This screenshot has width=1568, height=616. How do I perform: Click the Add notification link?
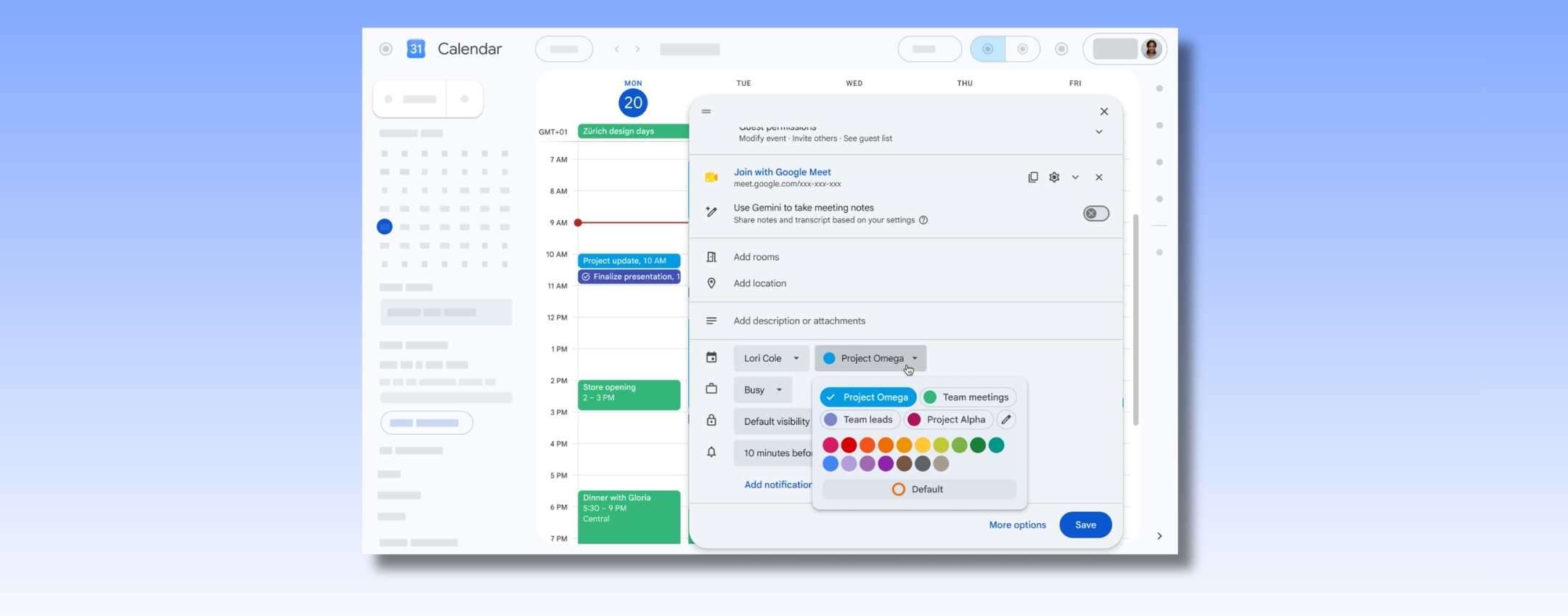778,485
